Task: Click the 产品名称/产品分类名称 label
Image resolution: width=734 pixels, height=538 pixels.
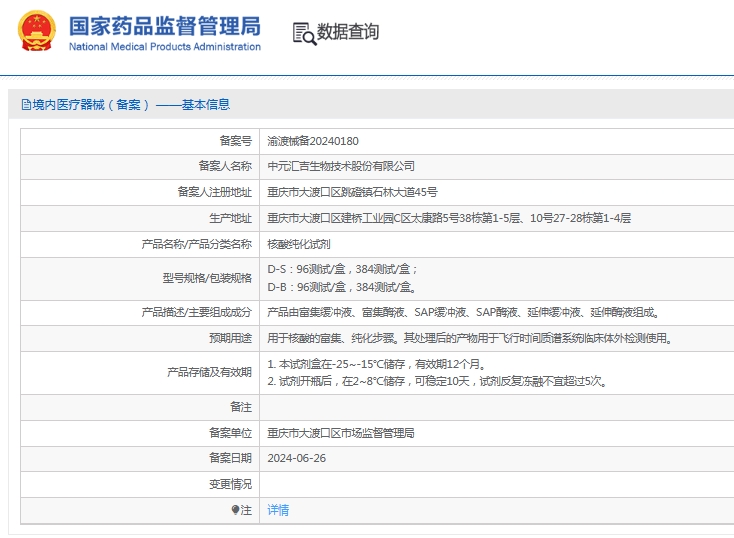Action: point(197,244)
